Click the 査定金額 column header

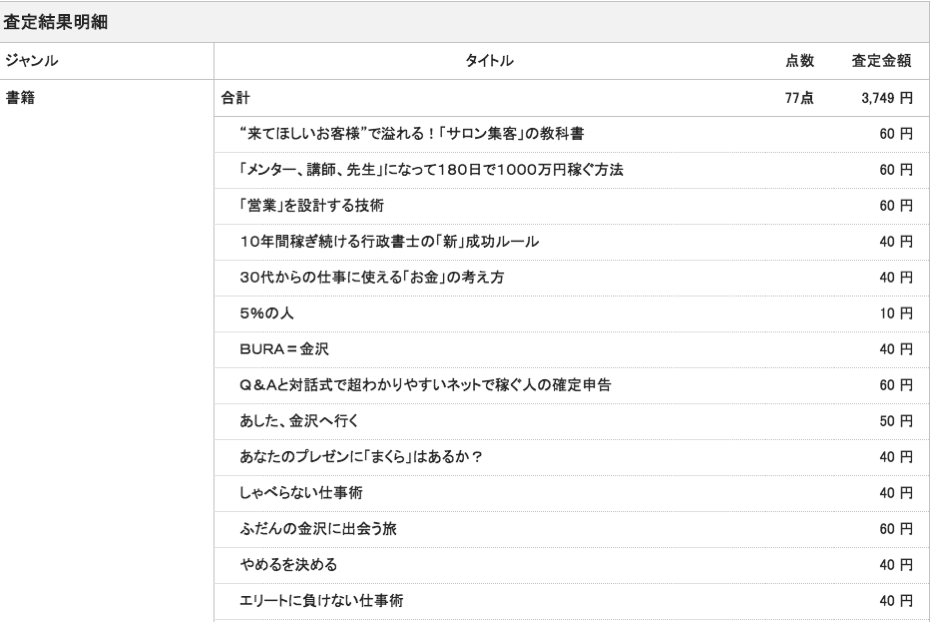(882, 60)
